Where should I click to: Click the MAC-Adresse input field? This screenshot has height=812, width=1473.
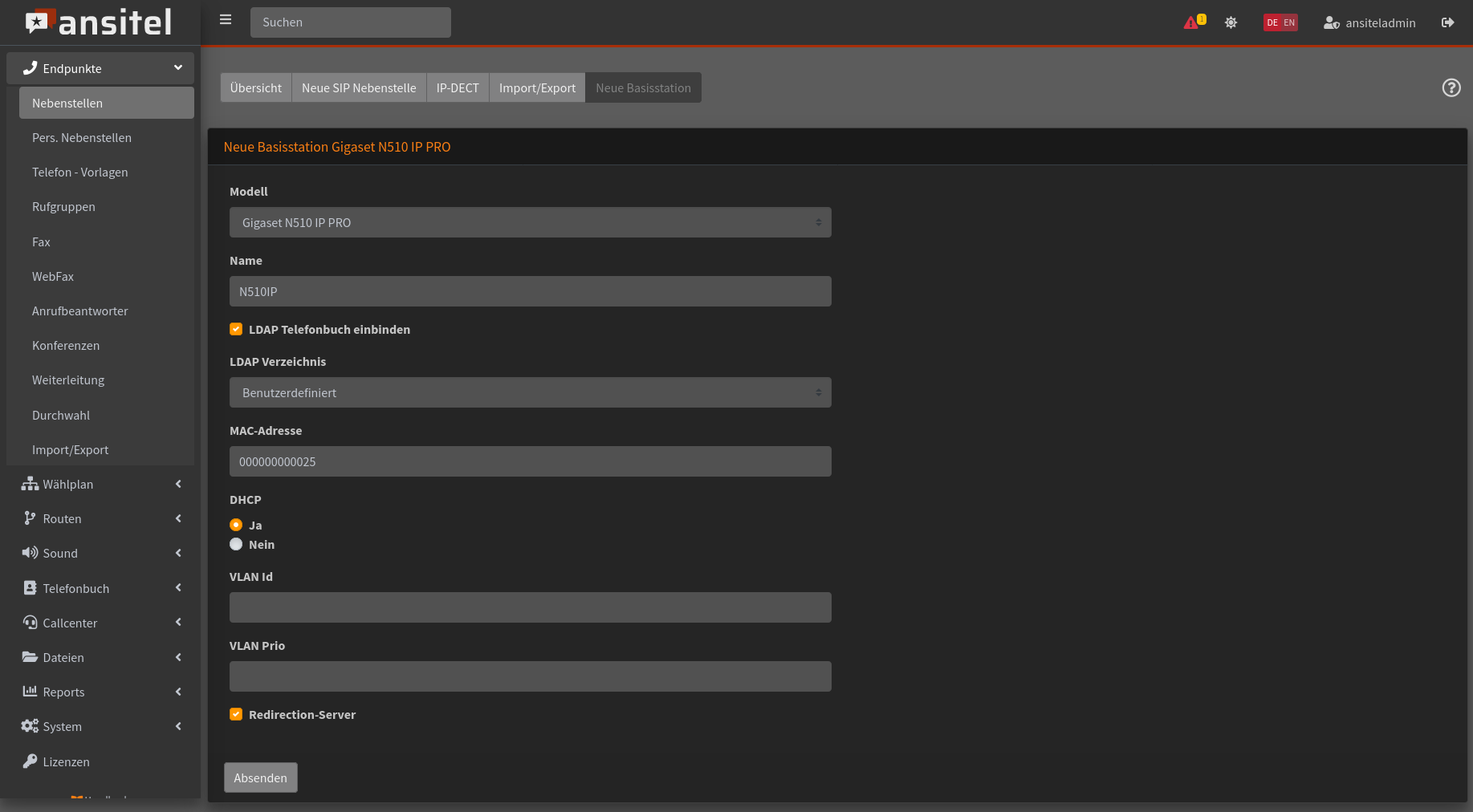530,461
